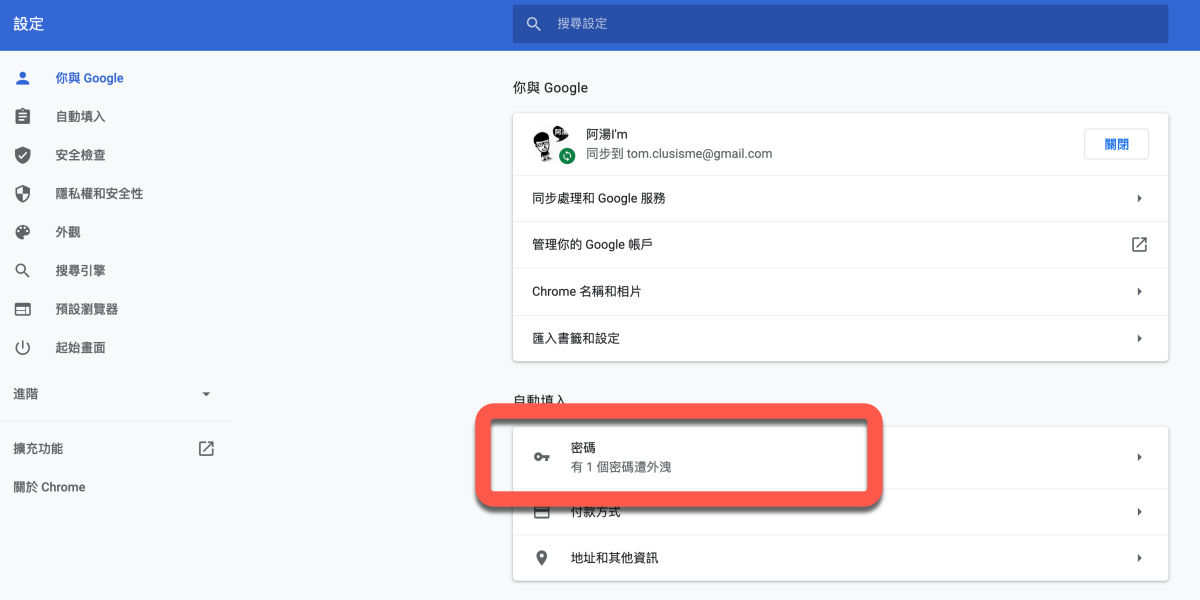Click the magnifier icon for 搜尋引擎
Screen dimensions: 1200x600
(x=23, y=270)
